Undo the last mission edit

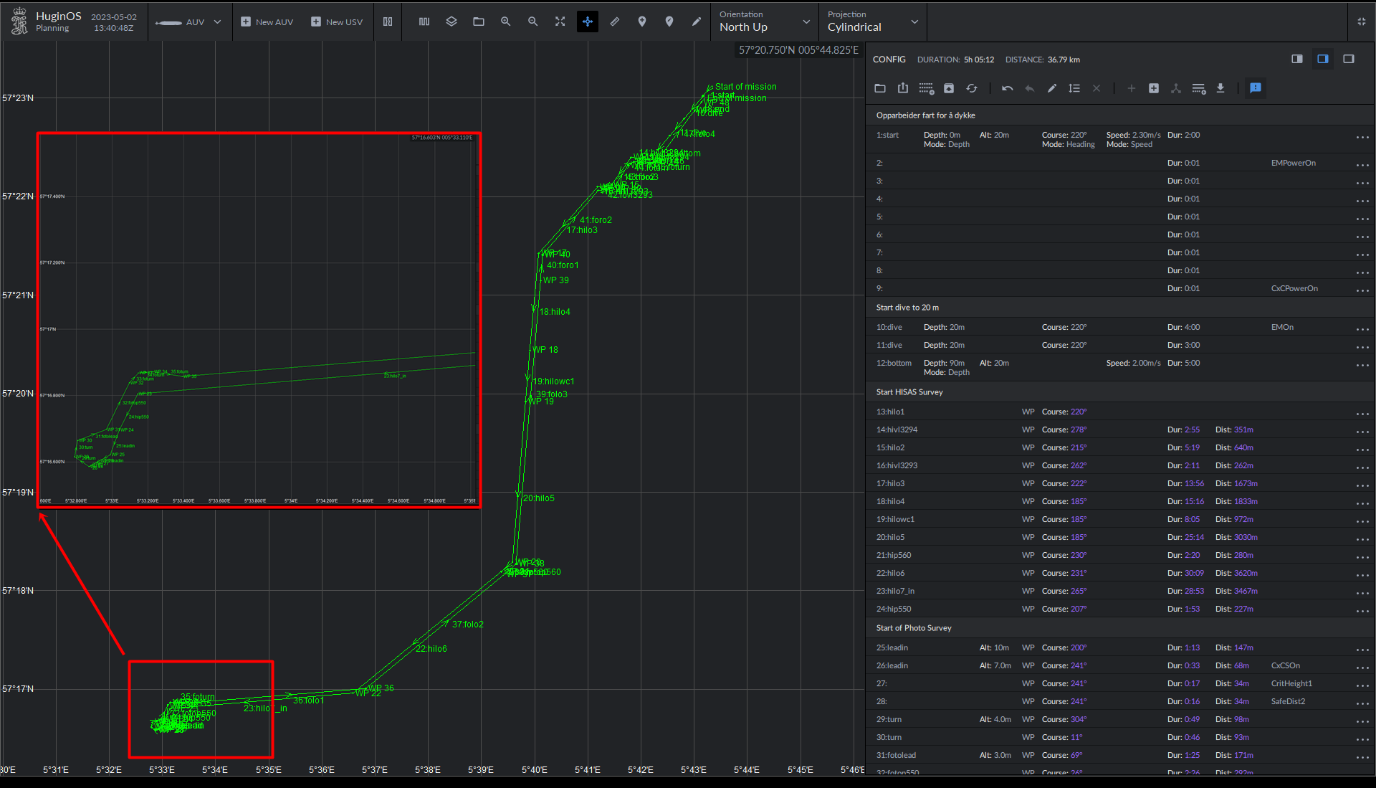pos(1007,88)
